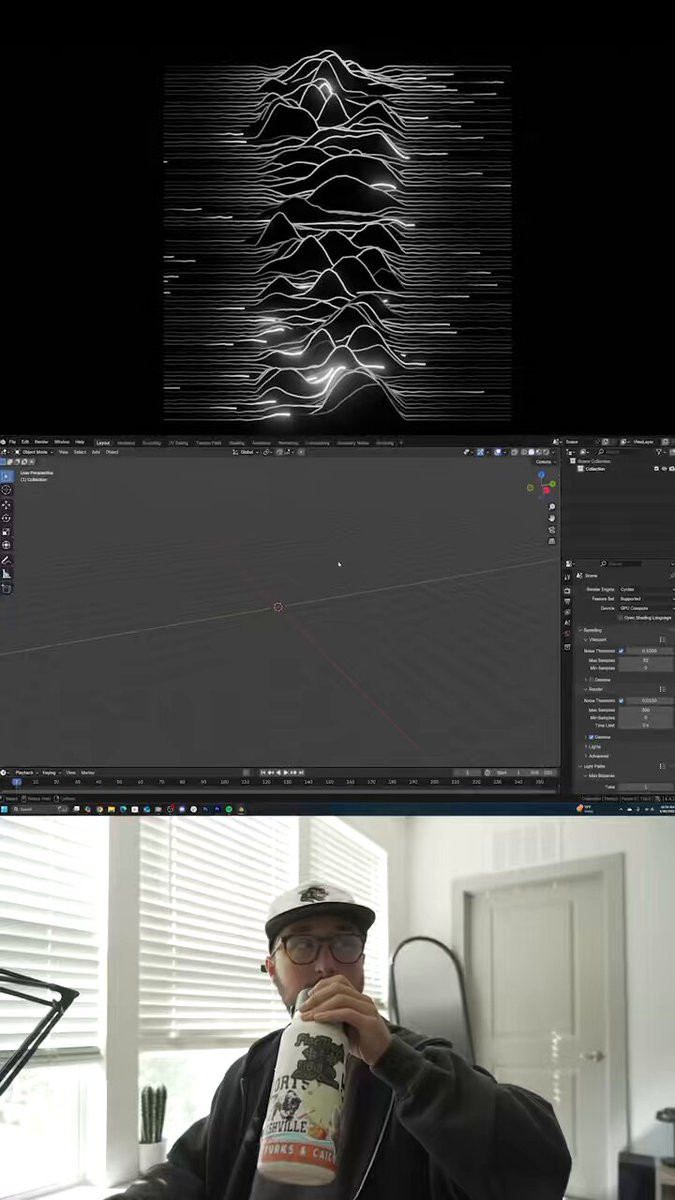Toggle Collection render camera icon in outliner
The width and height of the screenshot is (675, 1200).
click(x=671, y=469)
